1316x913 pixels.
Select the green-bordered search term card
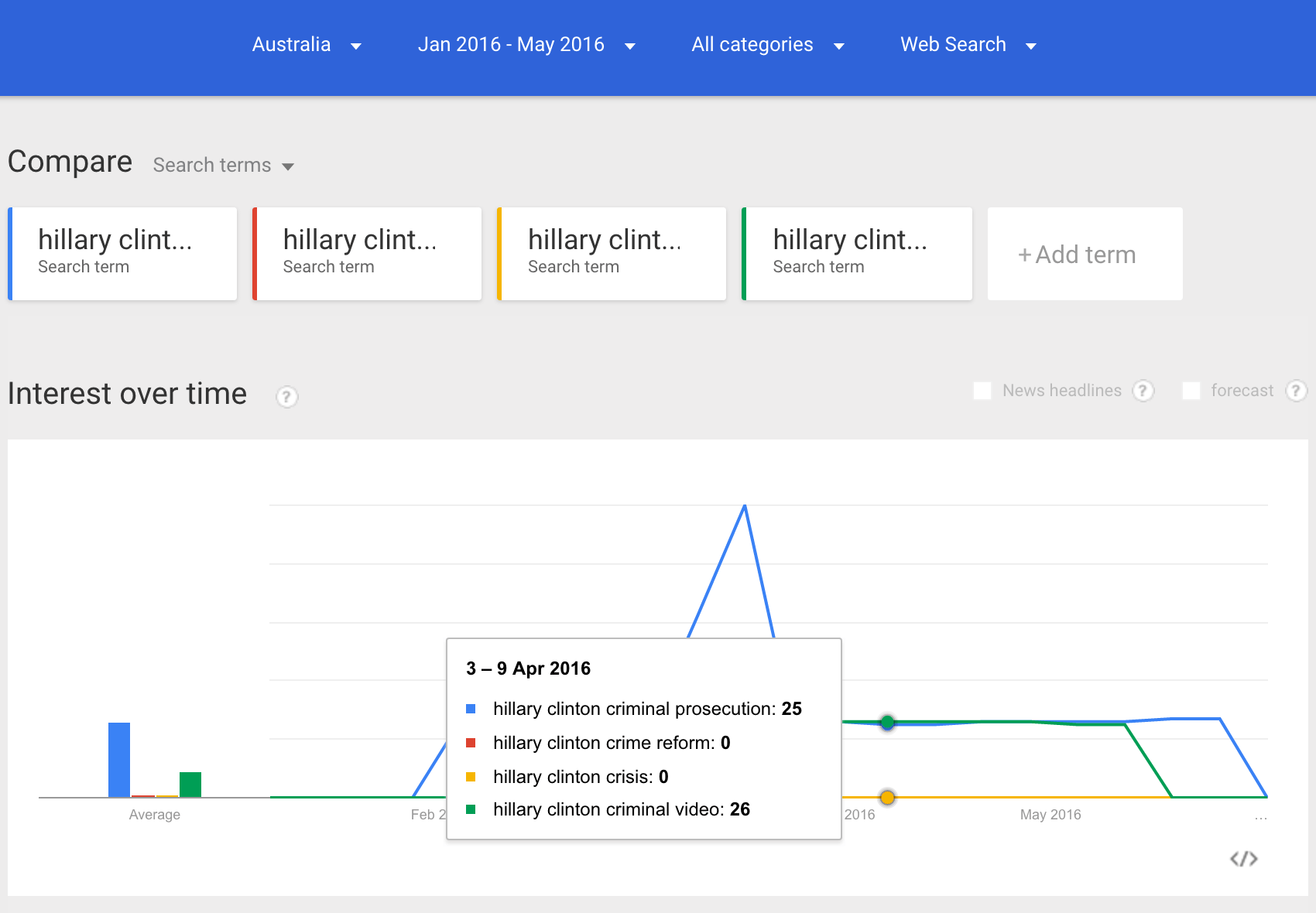point(857,254)
